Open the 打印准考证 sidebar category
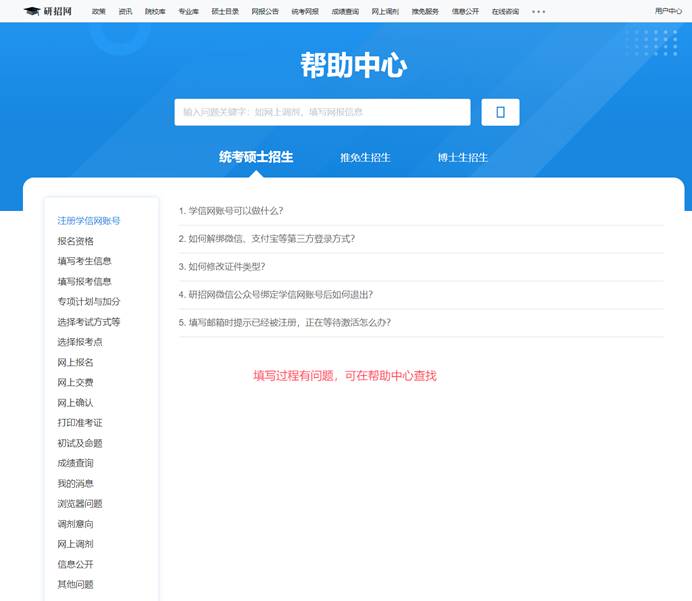 [80, 423]
